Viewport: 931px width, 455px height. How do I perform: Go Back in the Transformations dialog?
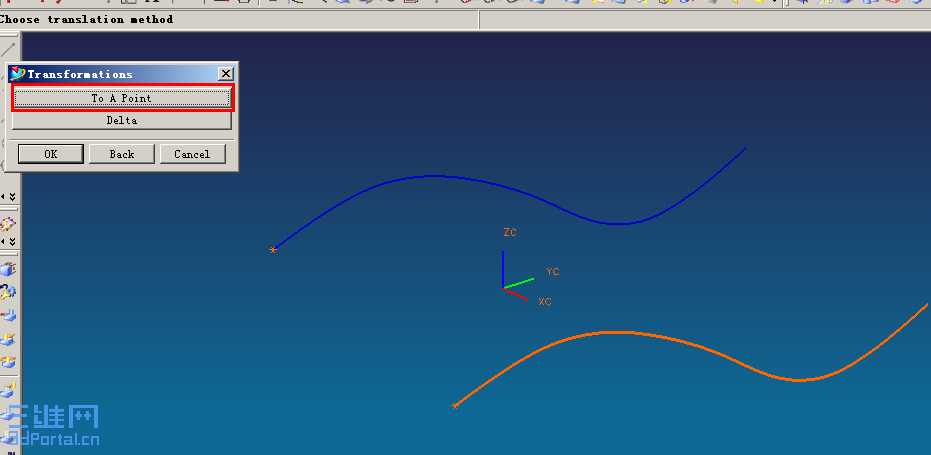point(122,154)
